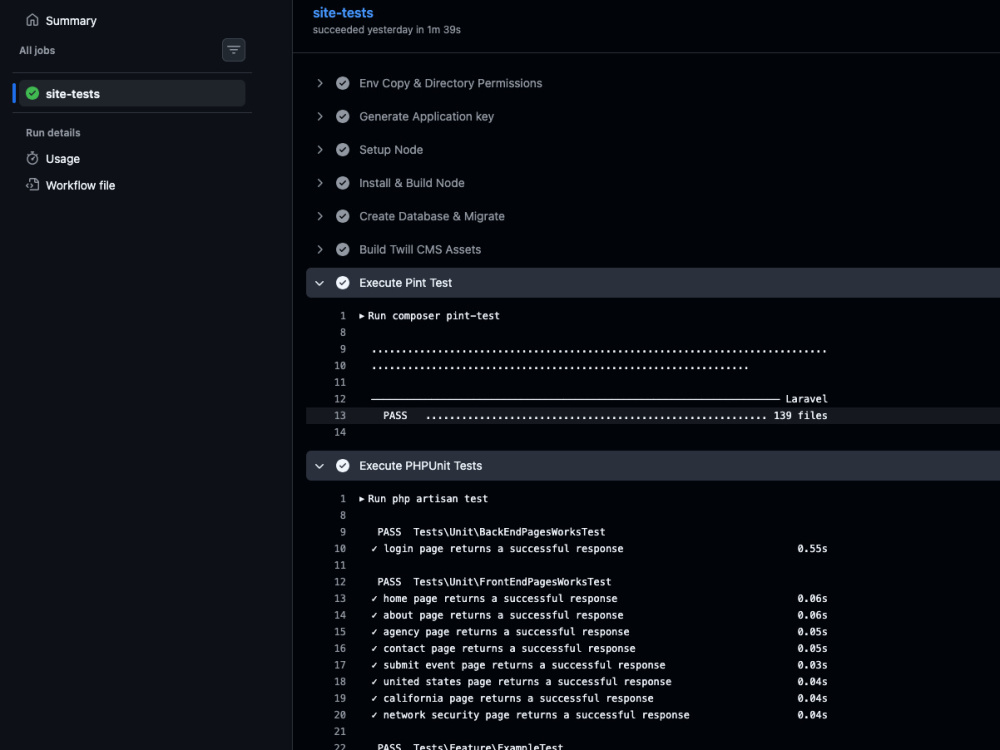This screenshot has width=1000, height=750.
Task: Click success checkmark for Install & Build Node
Action: tap(342, 183)
